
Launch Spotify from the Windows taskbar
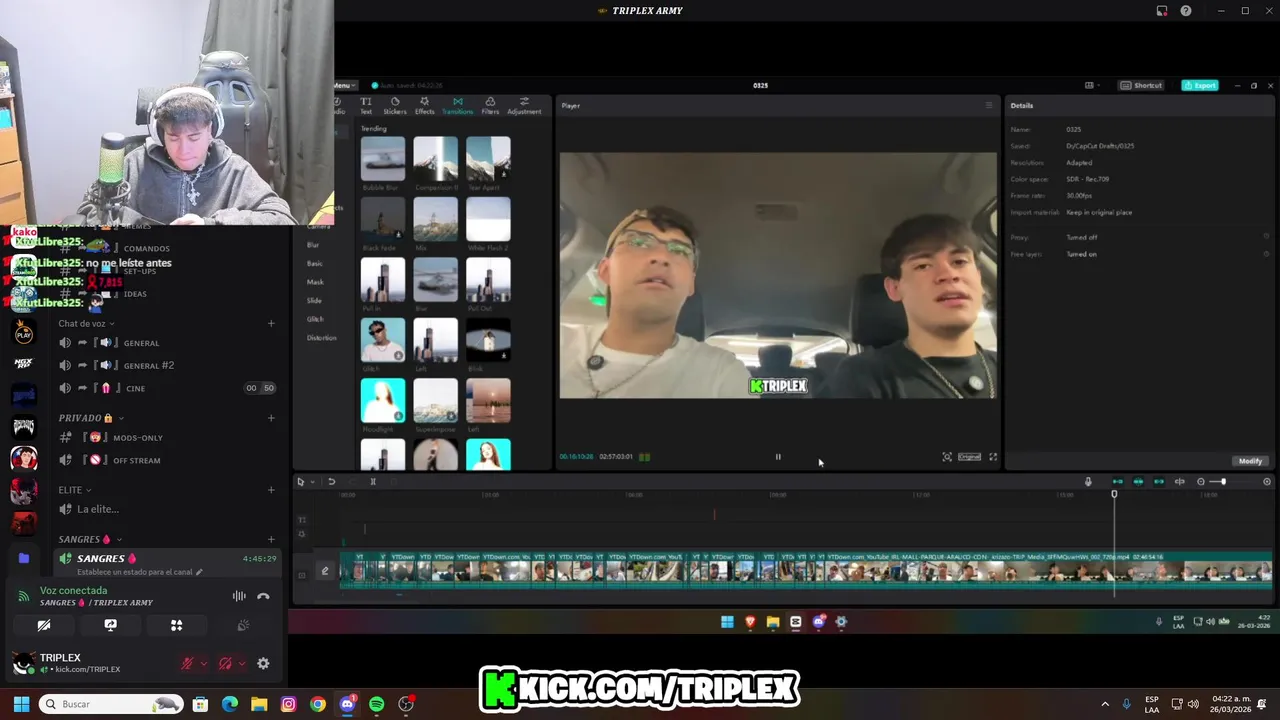pyautogui.click(x=377, y=704)
